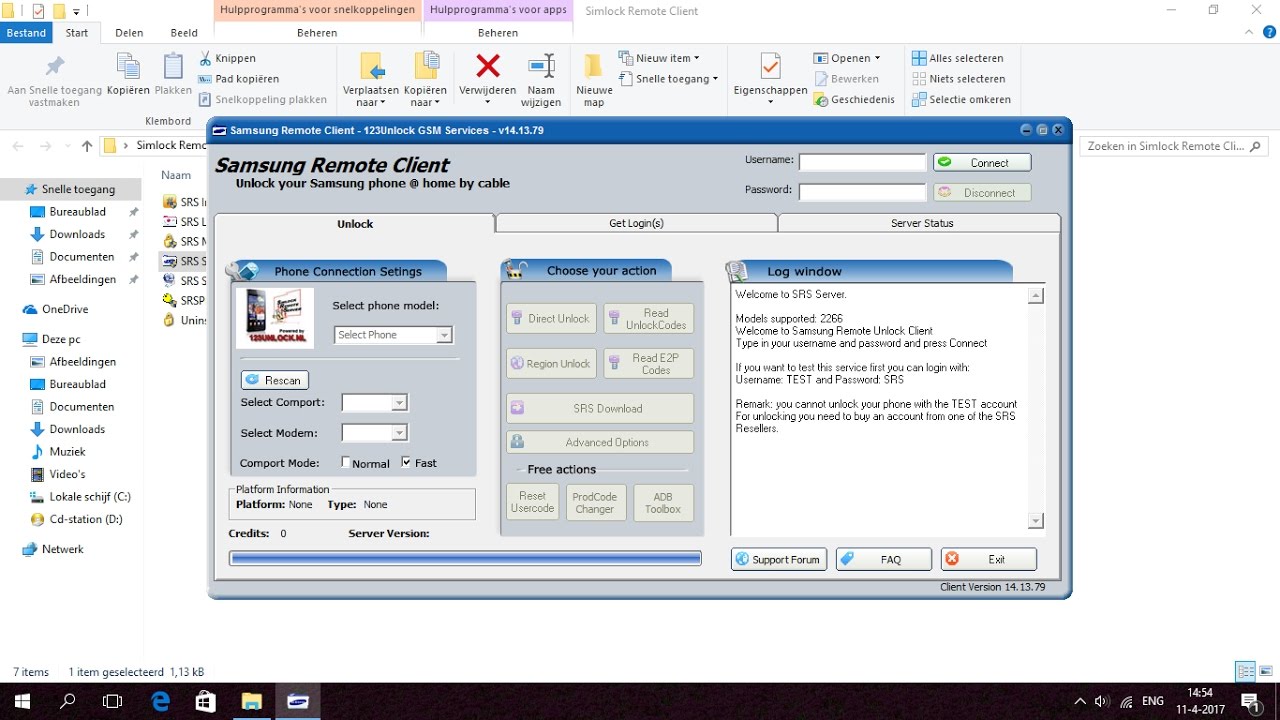
Task: Click the Up arrow in Explorer navigation
Action: click(x=87, y=146)
